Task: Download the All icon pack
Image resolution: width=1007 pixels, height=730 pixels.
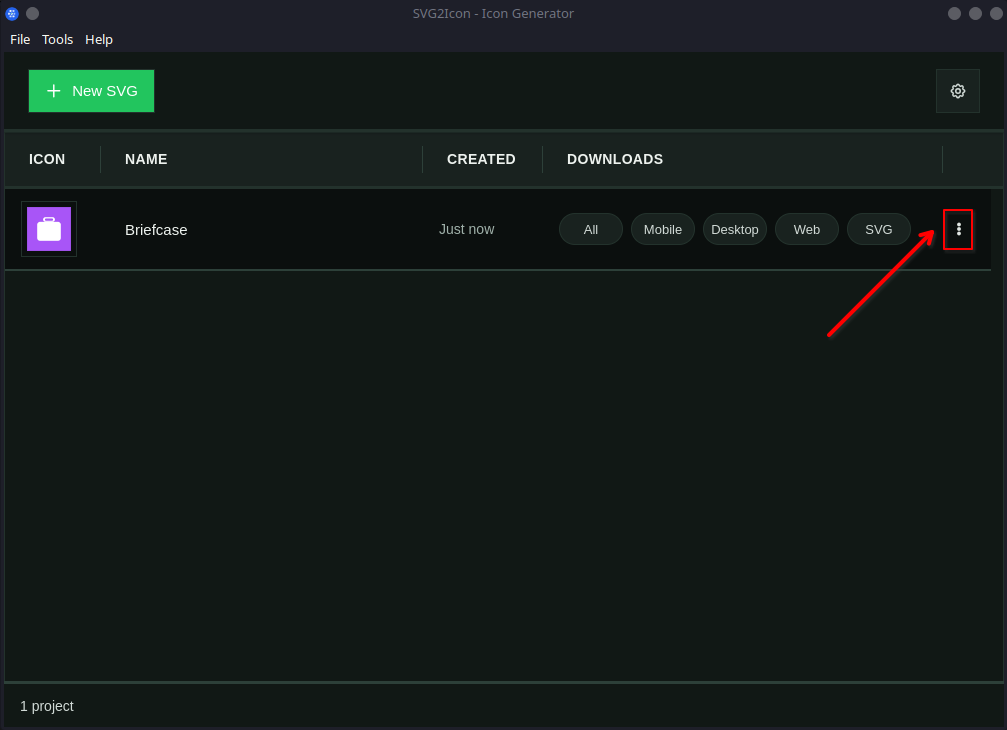Action: (x=590, y=229)
